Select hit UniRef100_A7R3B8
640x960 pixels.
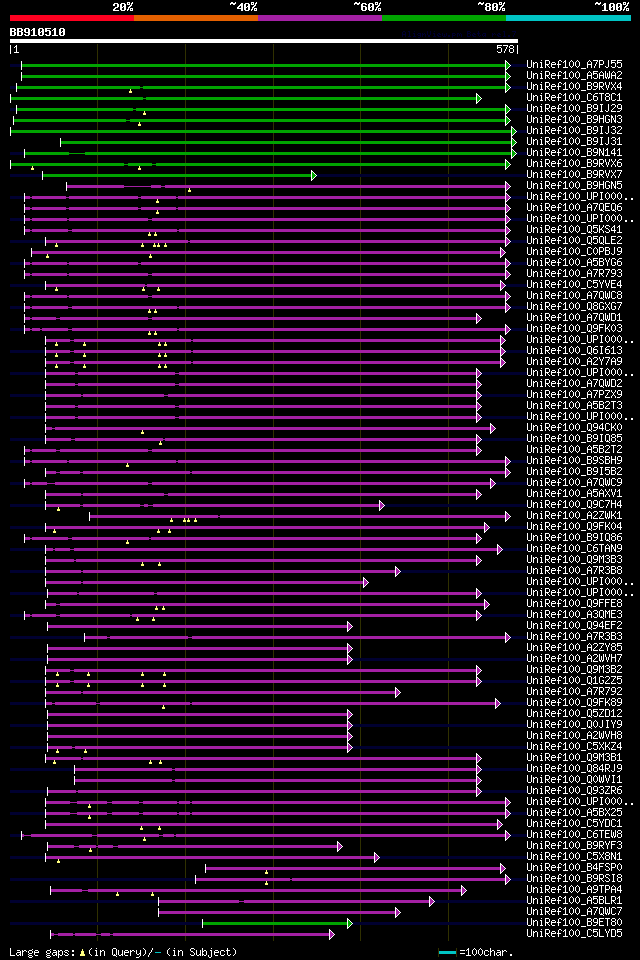[x=574, y=571]
